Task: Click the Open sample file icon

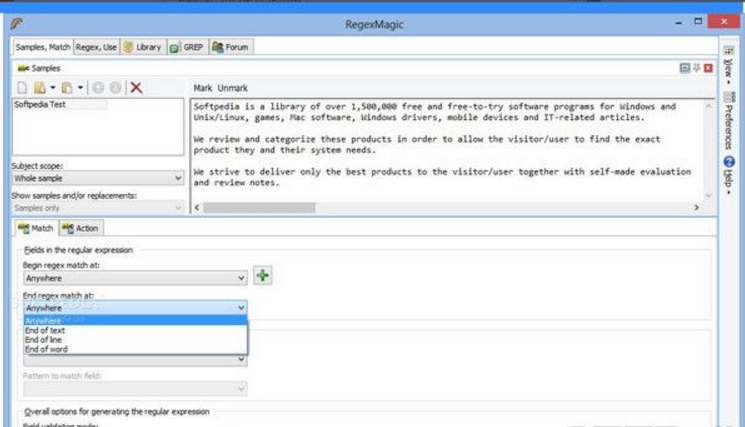Action: click(39, 88)
